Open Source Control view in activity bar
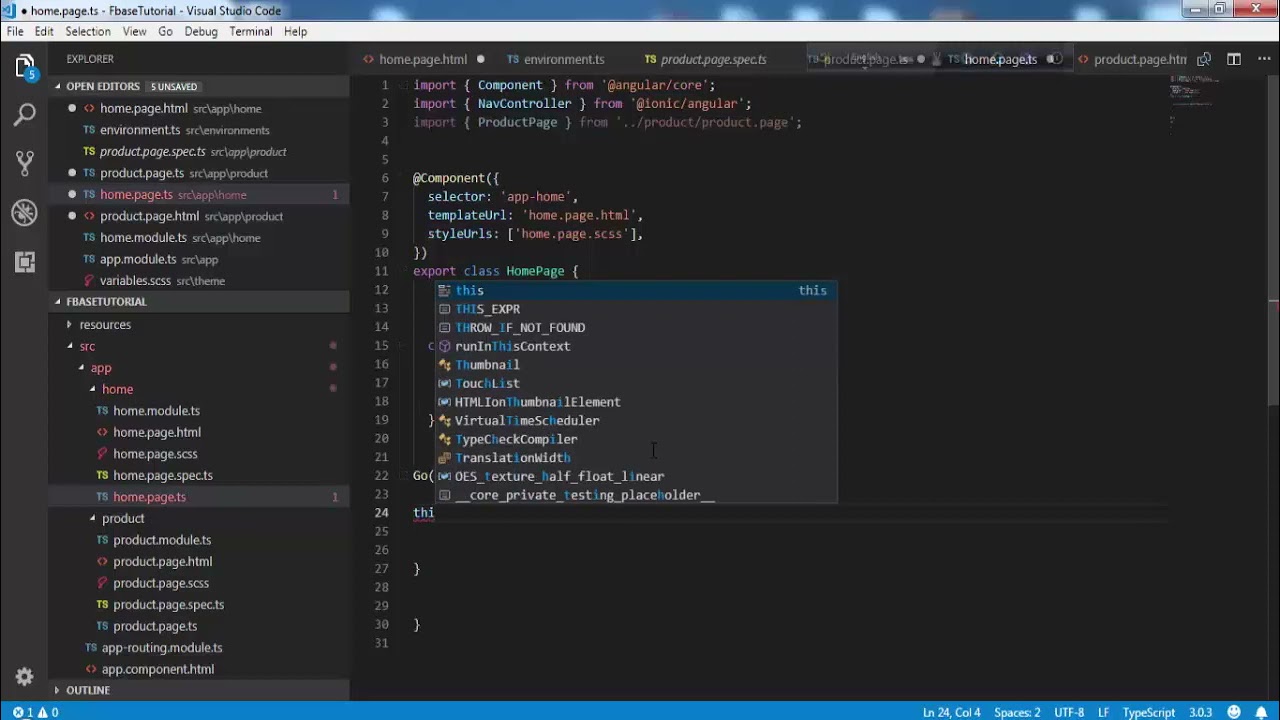Image resolution: width=1280 pixels, height=720 pixels. point(24,163)
